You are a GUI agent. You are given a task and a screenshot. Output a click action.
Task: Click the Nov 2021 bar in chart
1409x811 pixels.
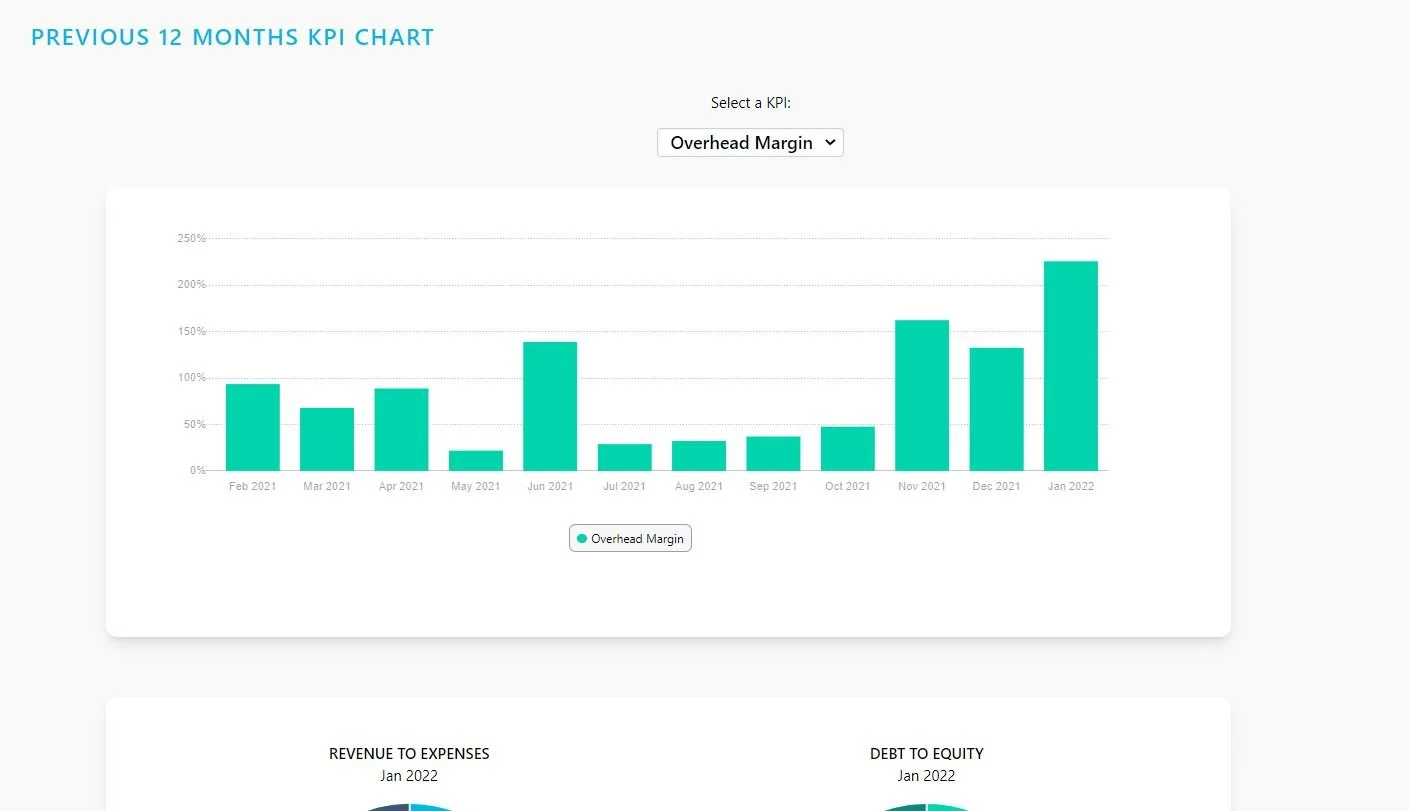point(922,395)
